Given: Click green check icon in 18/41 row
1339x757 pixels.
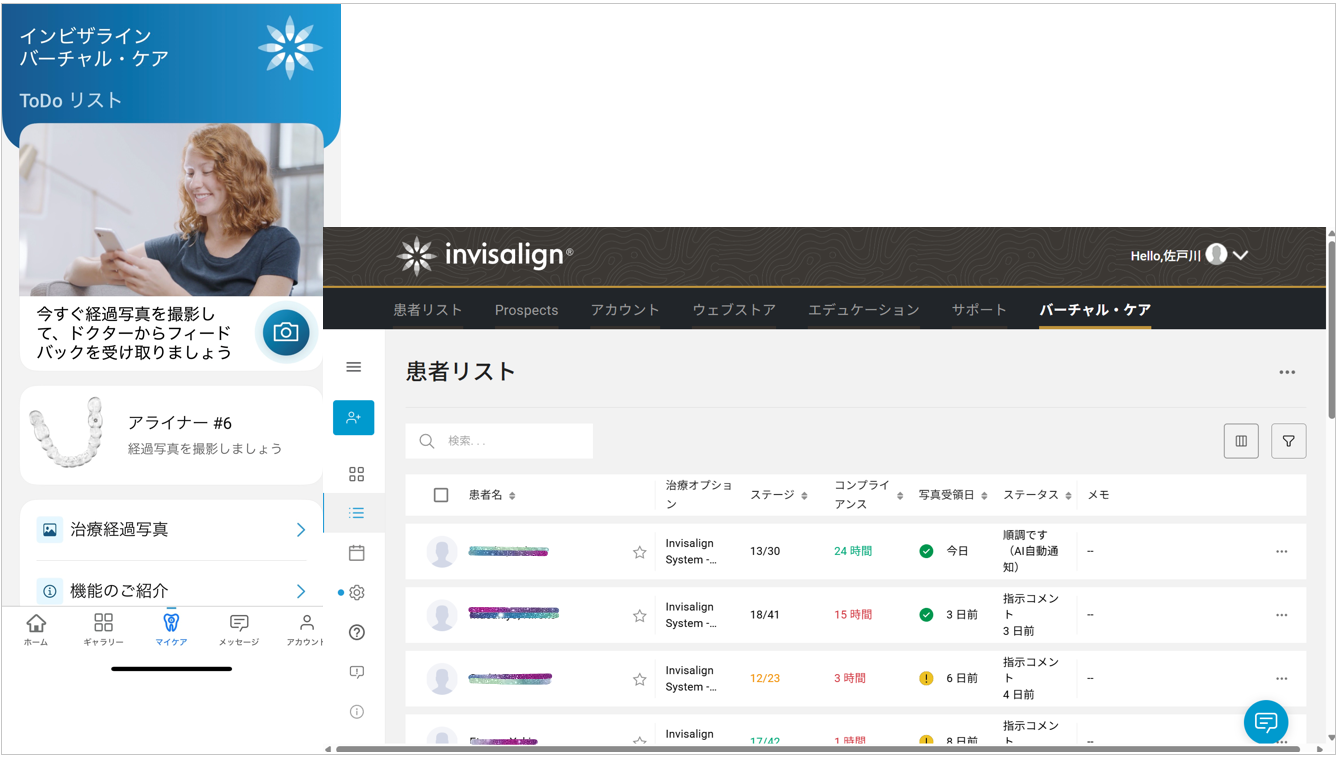Looking at the screenshot, I should (926, 615).
